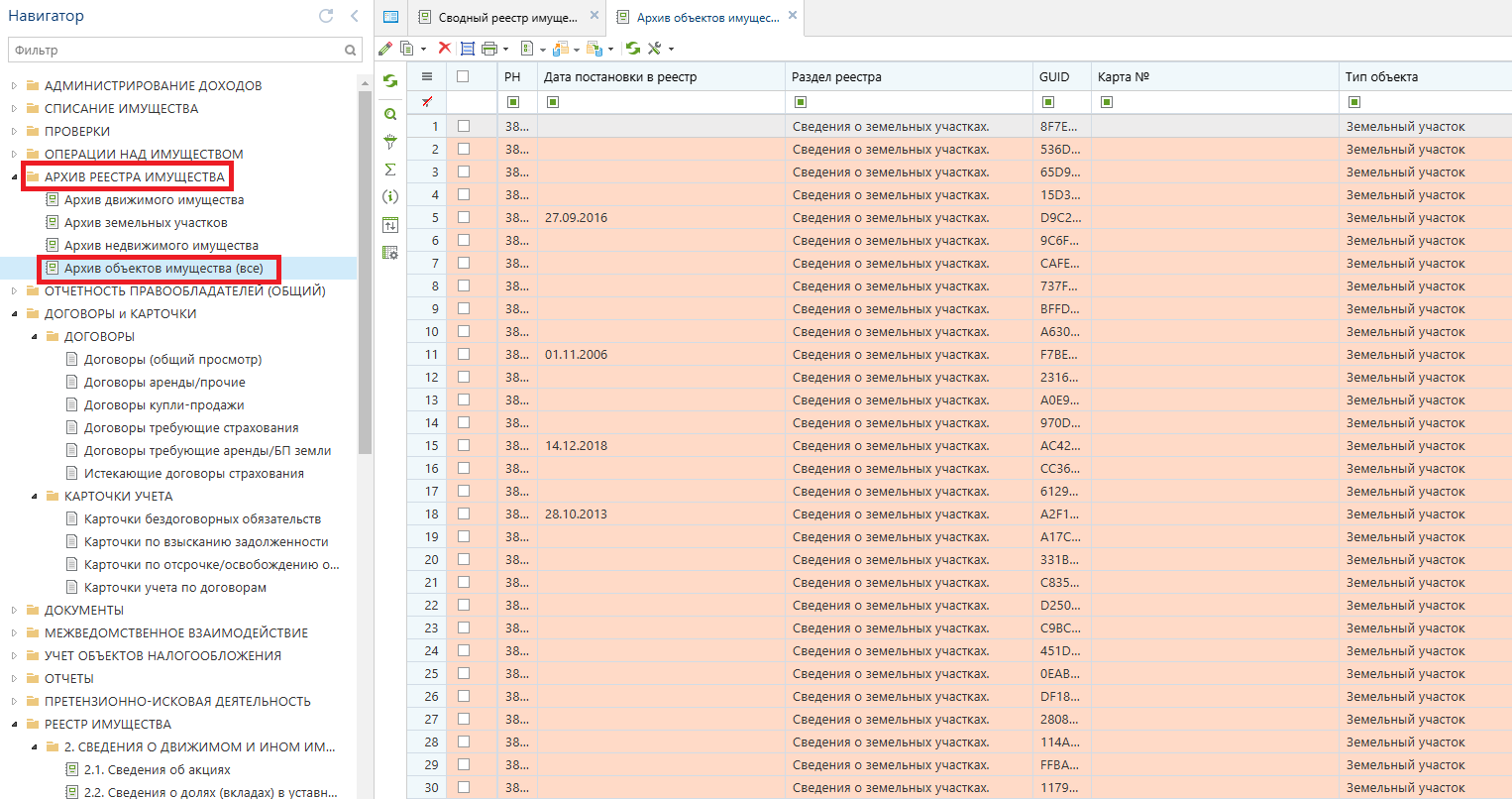1512x799 pixels.
Task: Open Договоры аренды/прочие in navigator
Action: point(164,382)
